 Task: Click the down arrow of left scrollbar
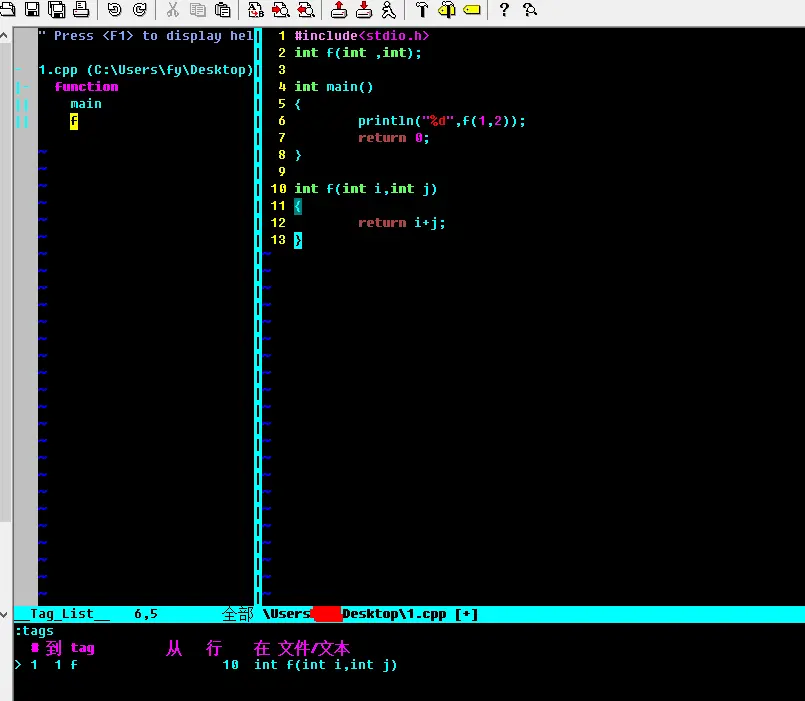click(x=4, y=614)
